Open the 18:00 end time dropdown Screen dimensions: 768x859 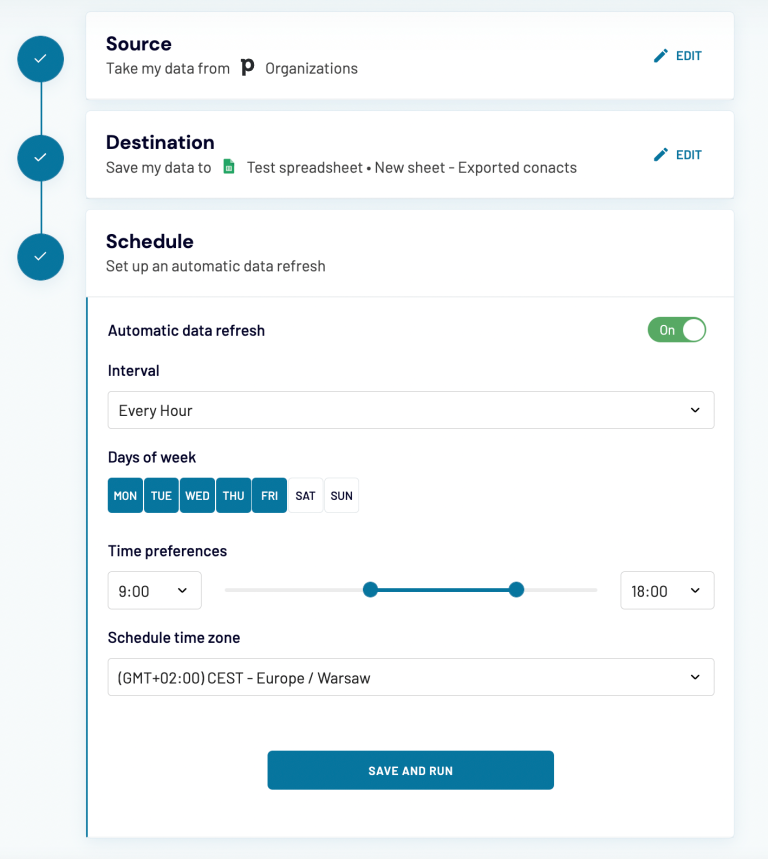point(667,590)
